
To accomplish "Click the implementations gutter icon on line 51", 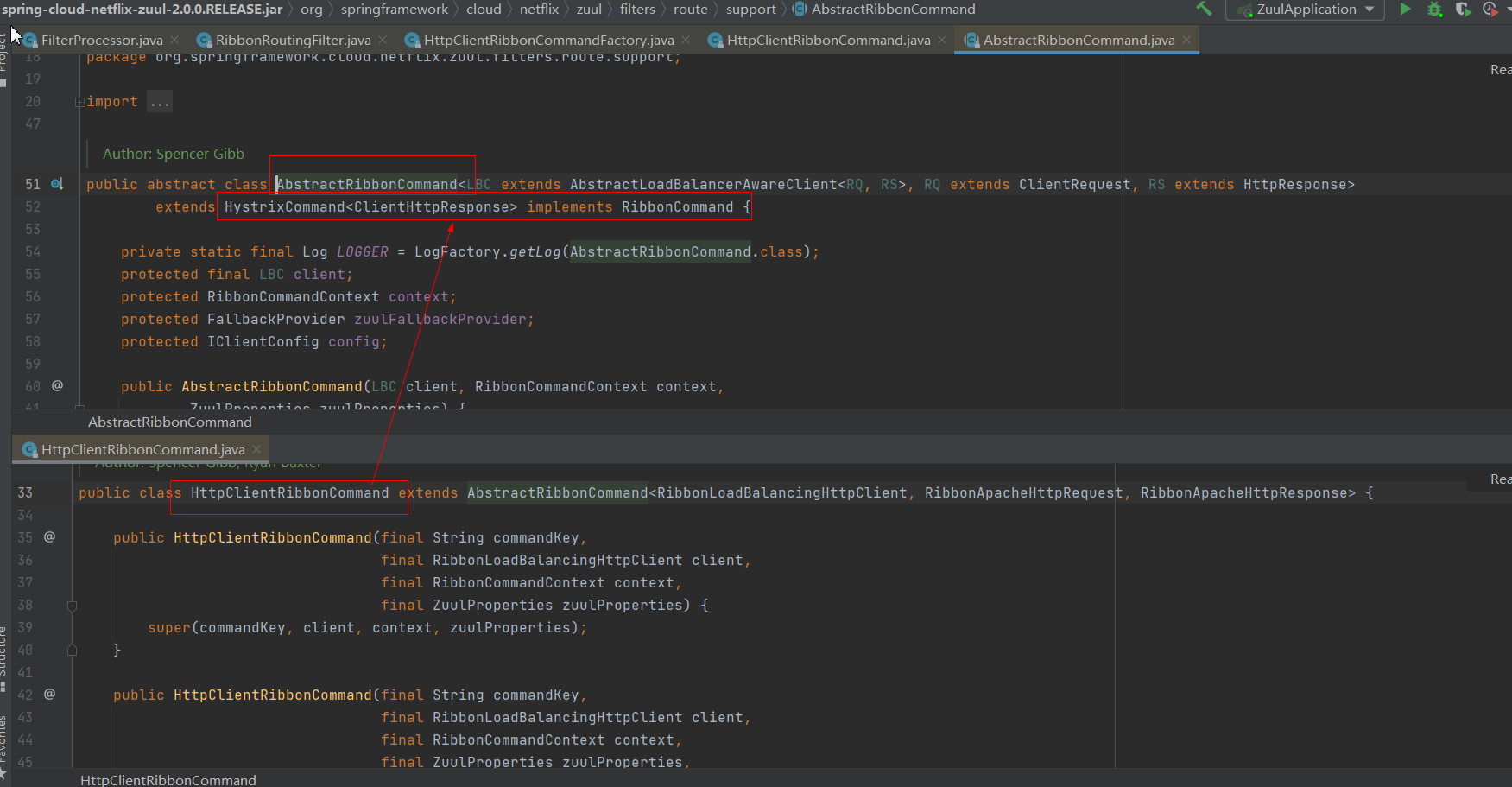I will pyautogui.click(x=57, y=184).
